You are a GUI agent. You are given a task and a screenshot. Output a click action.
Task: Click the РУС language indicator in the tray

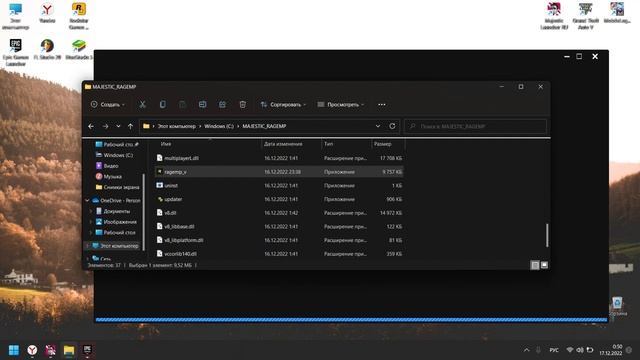554,350
